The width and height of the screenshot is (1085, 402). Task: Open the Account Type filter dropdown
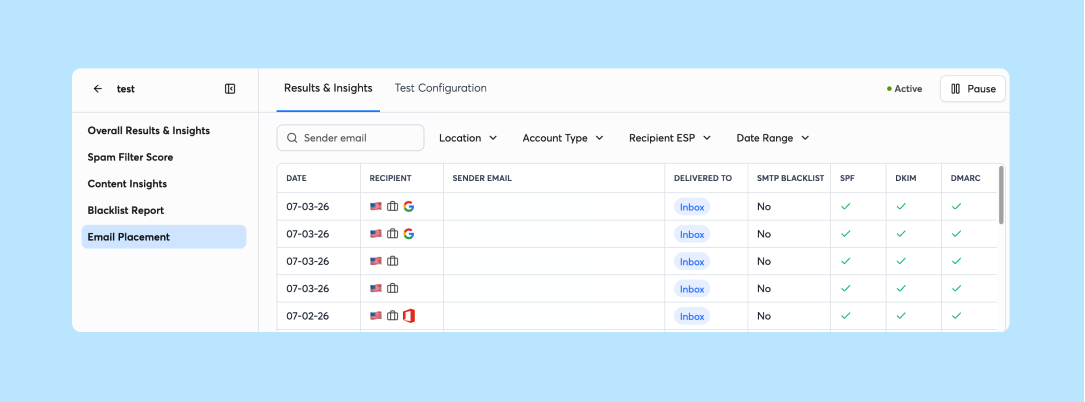563,138
